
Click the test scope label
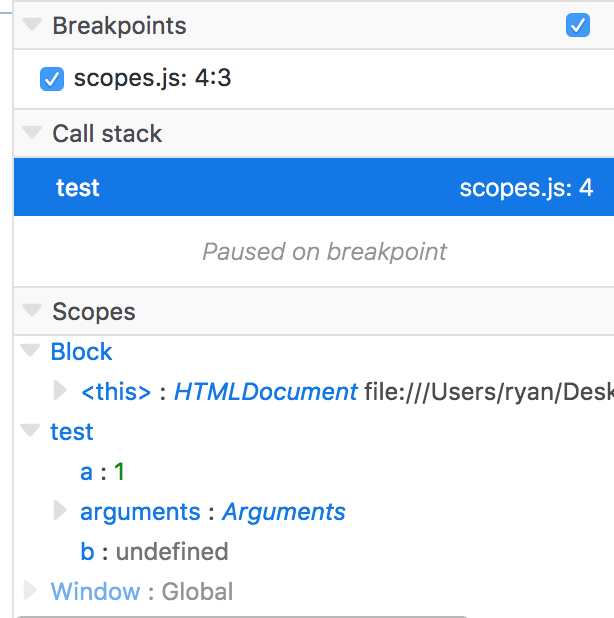(x=72, y=432)
